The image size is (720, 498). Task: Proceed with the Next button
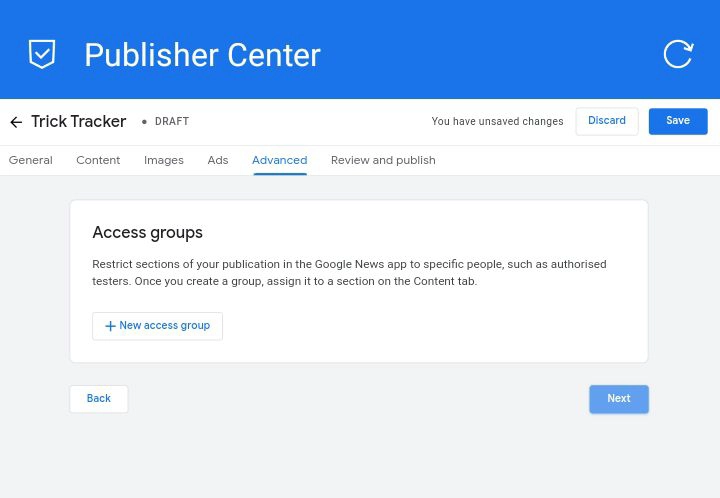(619, 399)
